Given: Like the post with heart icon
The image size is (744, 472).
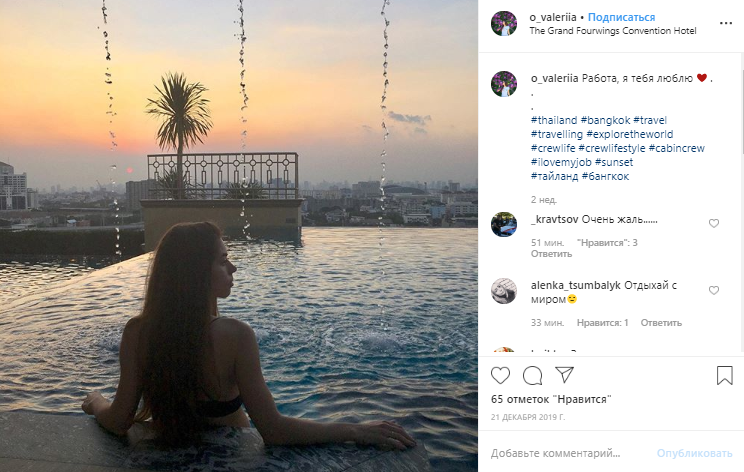Looking at the screenshot, I should 501,376.
